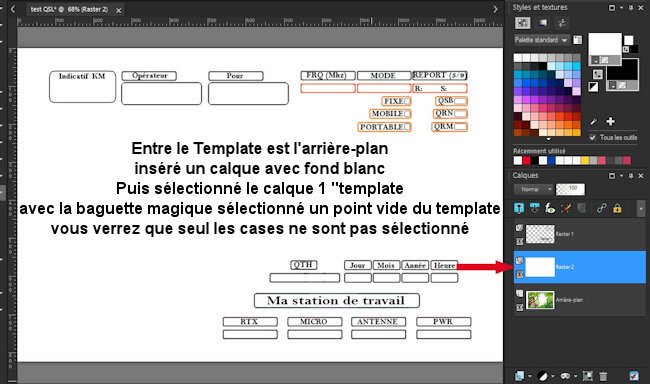The height and width of the screenshot is (384, 650).
Task: Open the gradient/HSL map tab in Styles et textures
Action: (543, 23)
